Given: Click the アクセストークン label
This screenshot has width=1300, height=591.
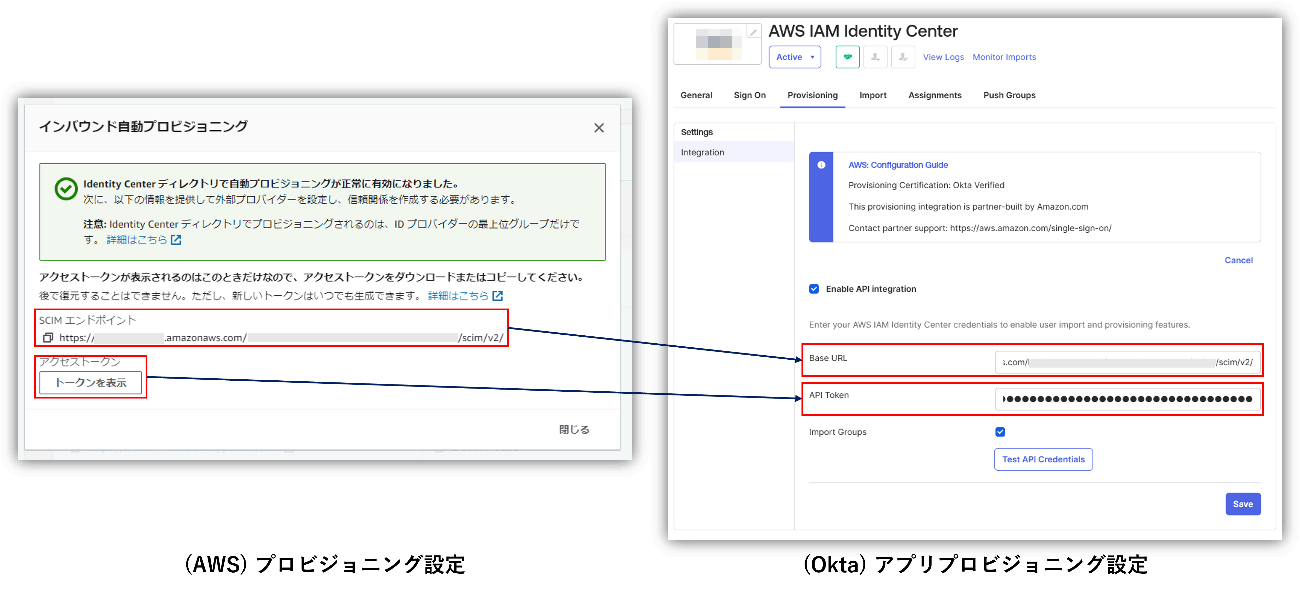Looking at the screenshot, I should click(x=79, y=362).
